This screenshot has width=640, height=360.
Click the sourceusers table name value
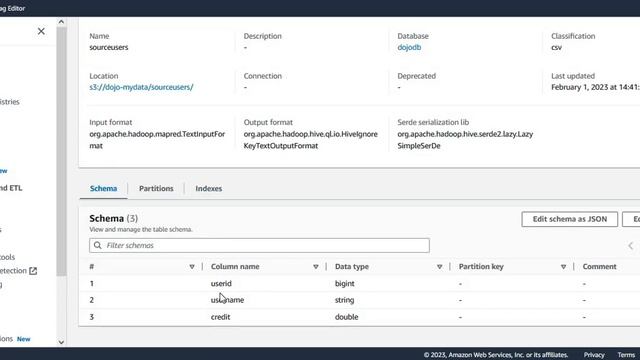(109, 47)
